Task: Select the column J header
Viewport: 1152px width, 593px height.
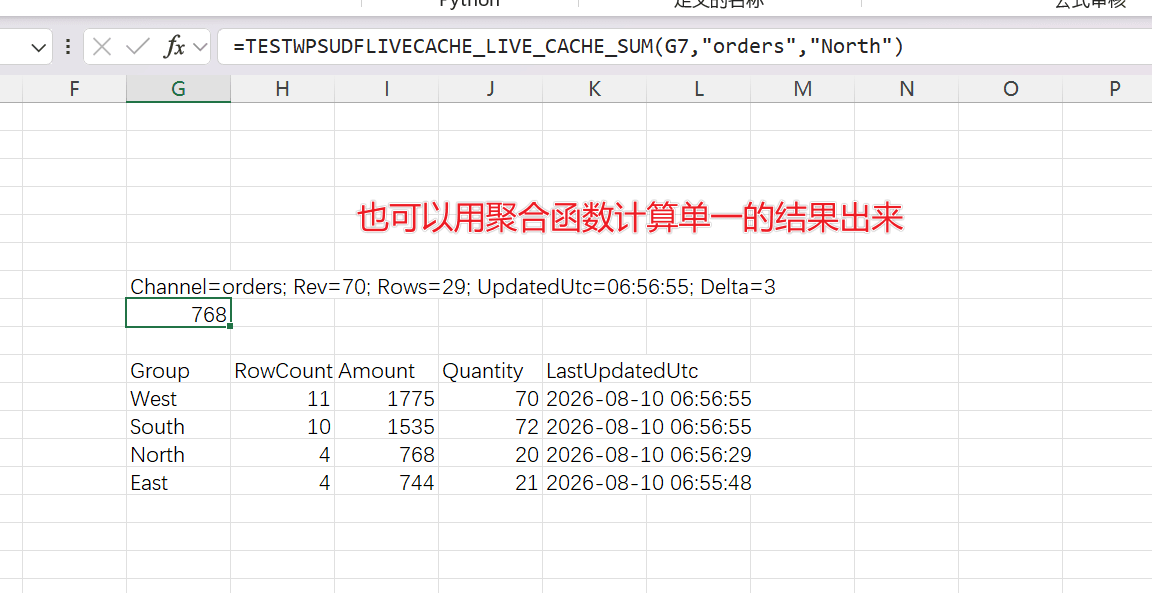Action: (490, 89)
